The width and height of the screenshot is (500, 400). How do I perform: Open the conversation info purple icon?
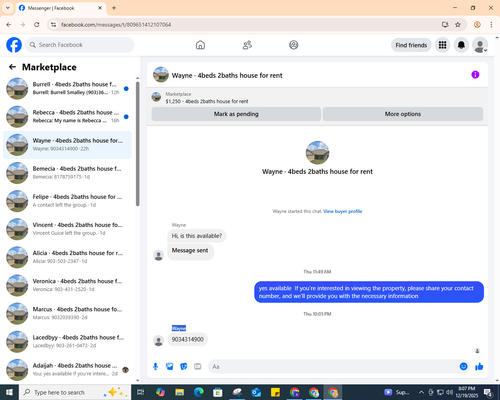475,75
